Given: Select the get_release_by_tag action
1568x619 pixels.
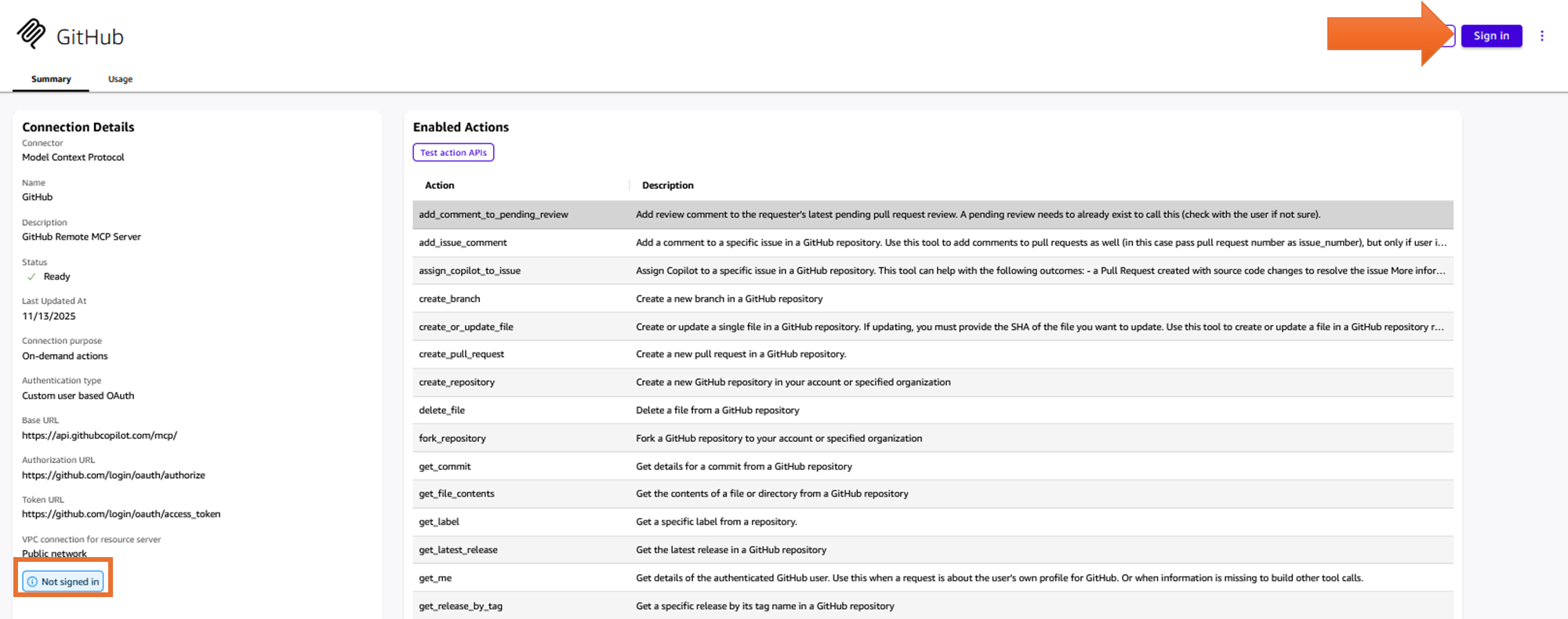Looking at the screenshot, I should coord(460,606).
